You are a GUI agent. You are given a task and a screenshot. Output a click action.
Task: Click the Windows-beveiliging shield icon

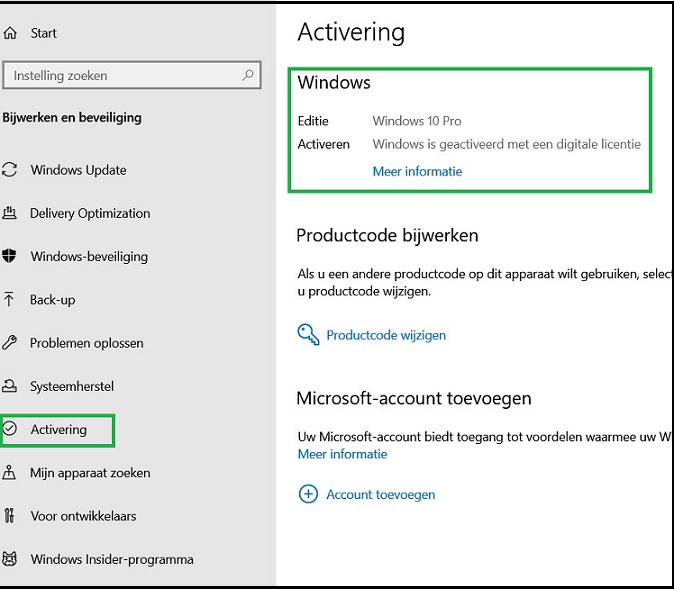point(9,256)
